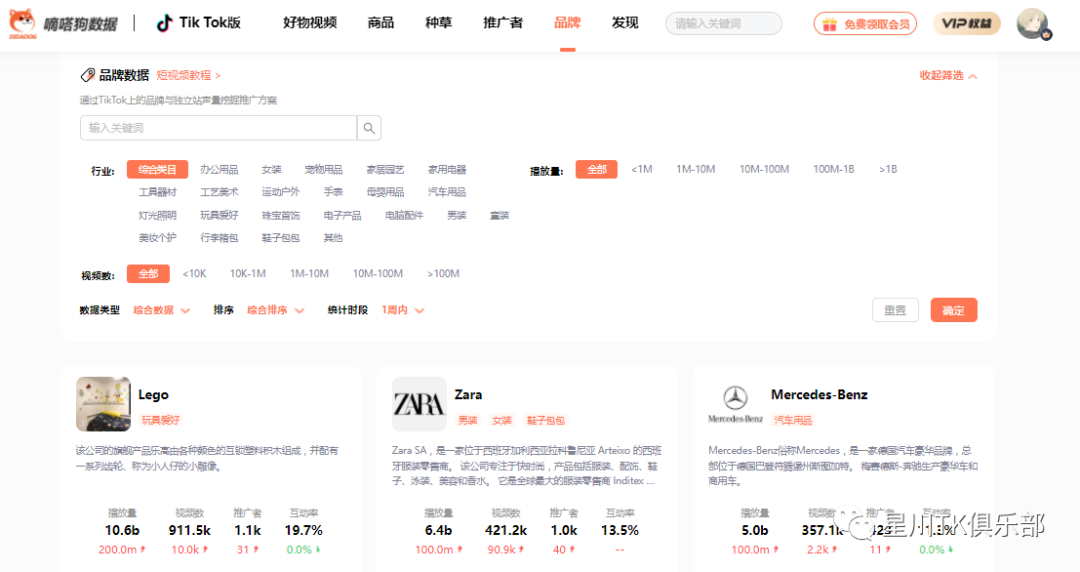Click Zara's 鞋子包包 category tag

(546, 420)
